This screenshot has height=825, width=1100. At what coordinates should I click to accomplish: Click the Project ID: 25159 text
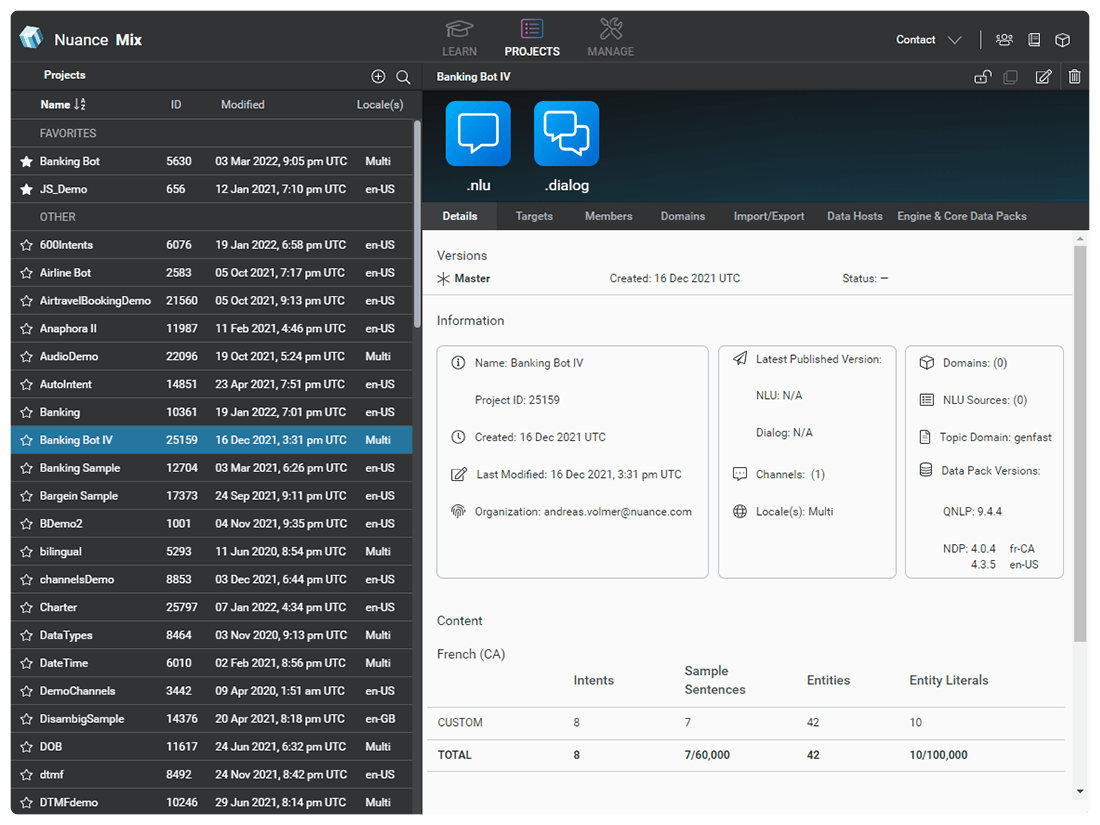pos(517,400)
